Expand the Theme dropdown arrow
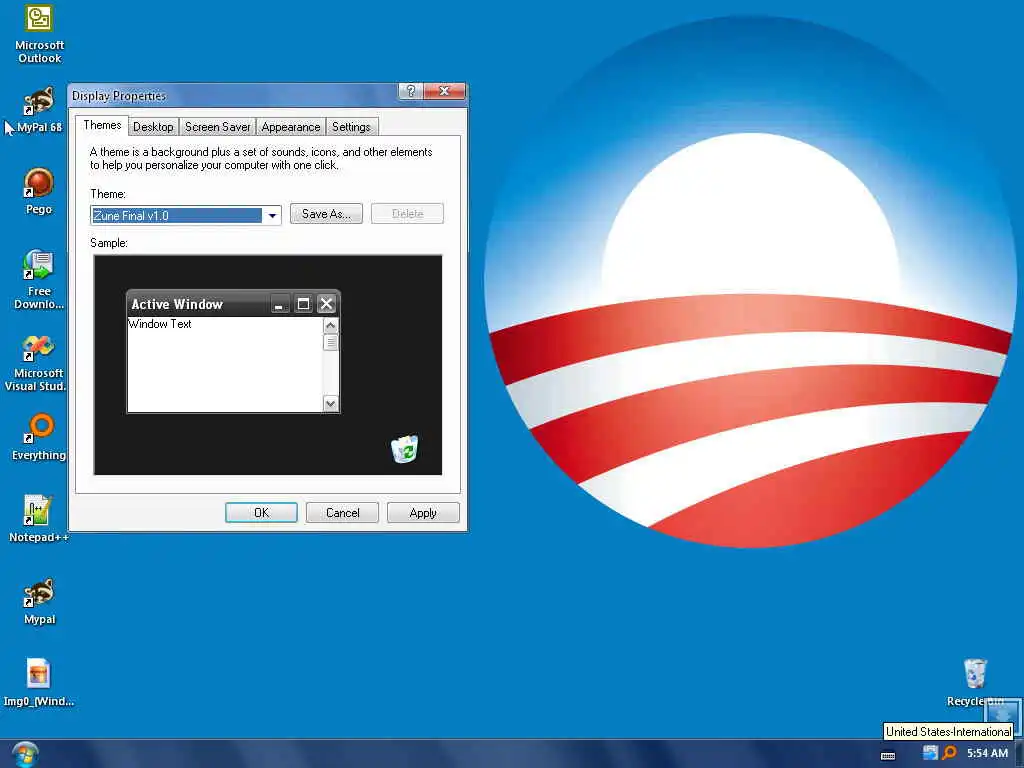 click(x=272, y=215)
